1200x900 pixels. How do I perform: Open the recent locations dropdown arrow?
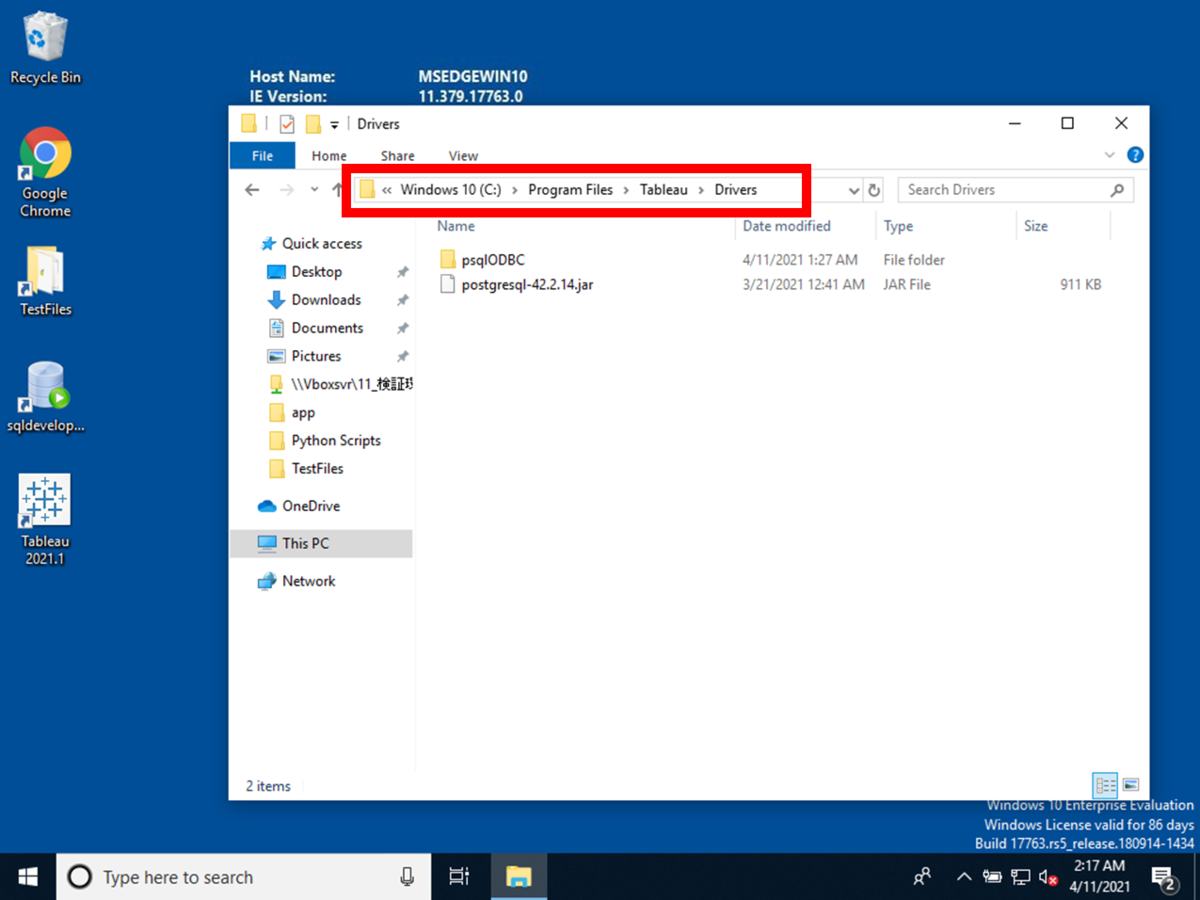(314, 190)
